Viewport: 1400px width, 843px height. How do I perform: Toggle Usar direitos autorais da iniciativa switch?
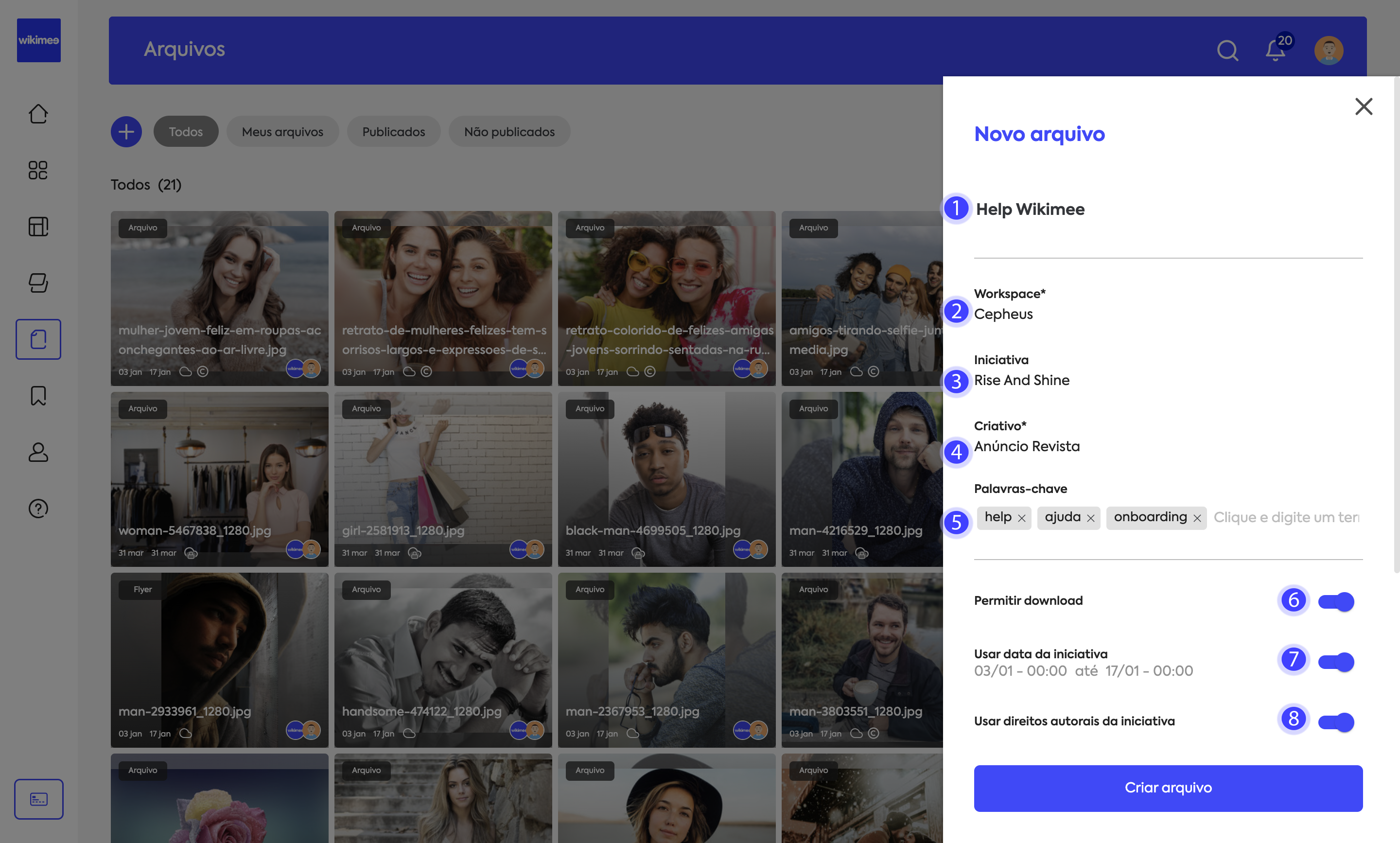pos(1336,722)
